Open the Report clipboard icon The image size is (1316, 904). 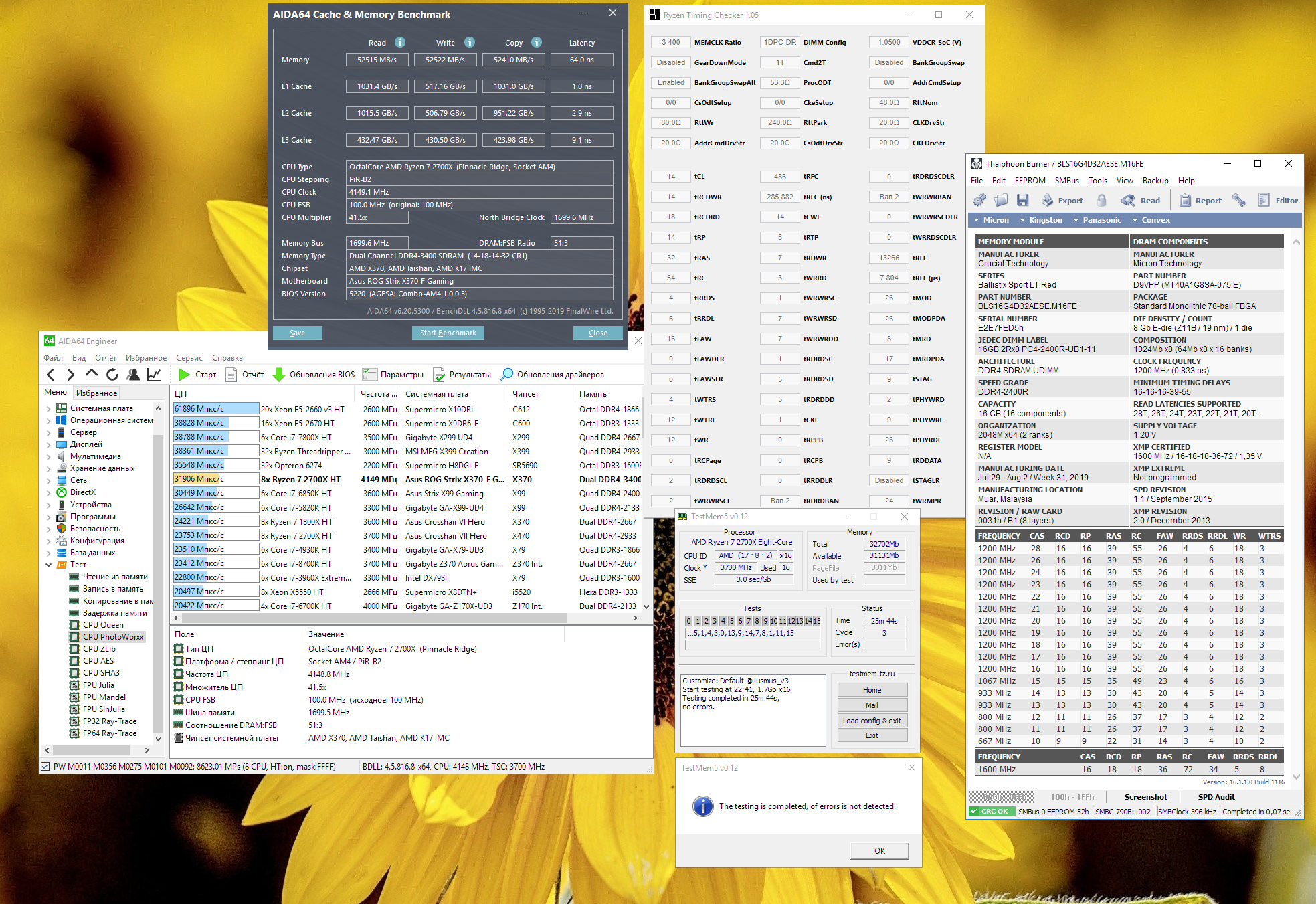1185,200
